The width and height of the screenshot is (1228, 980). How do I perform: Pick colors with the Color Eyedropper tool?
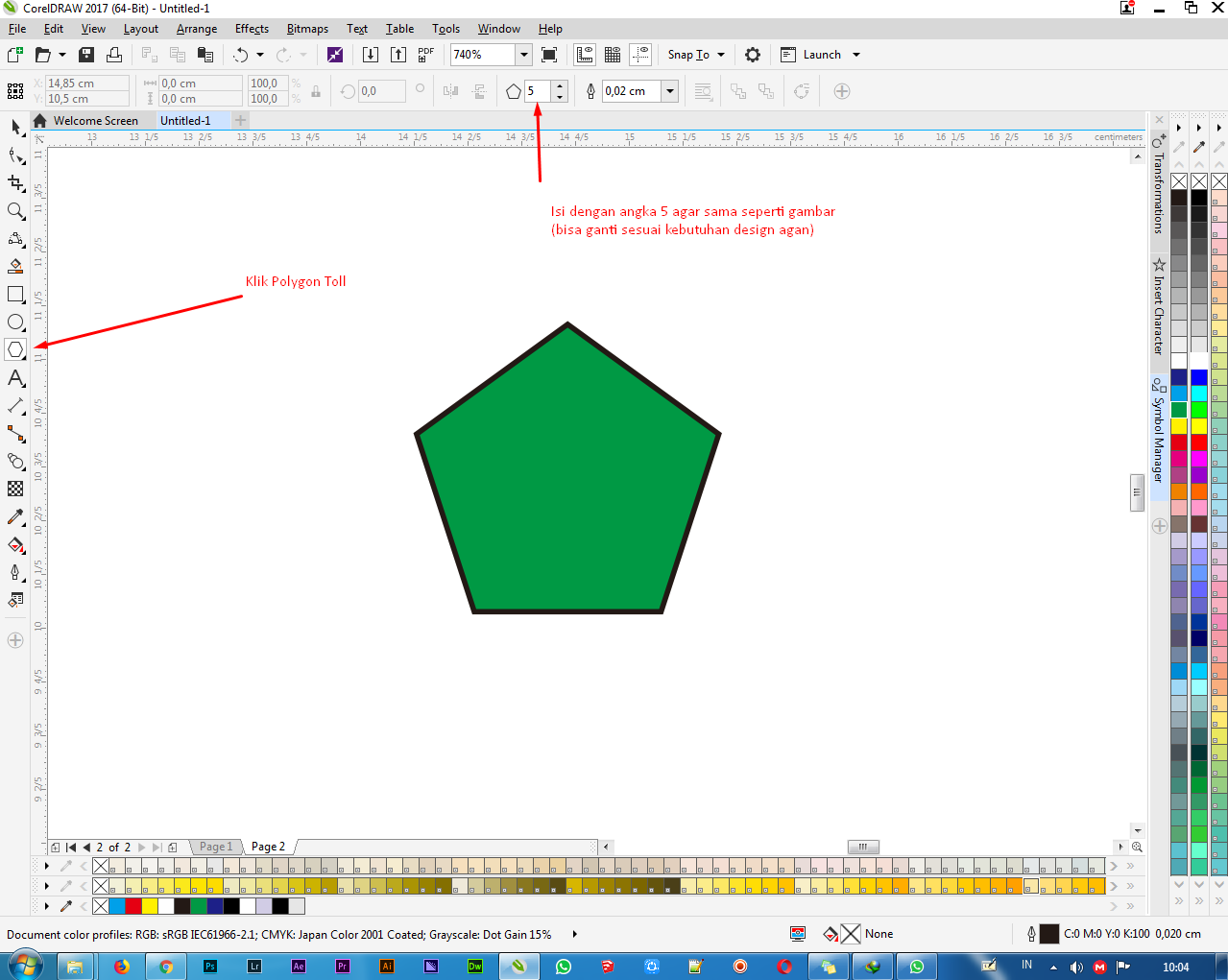(x=15, y=517)
